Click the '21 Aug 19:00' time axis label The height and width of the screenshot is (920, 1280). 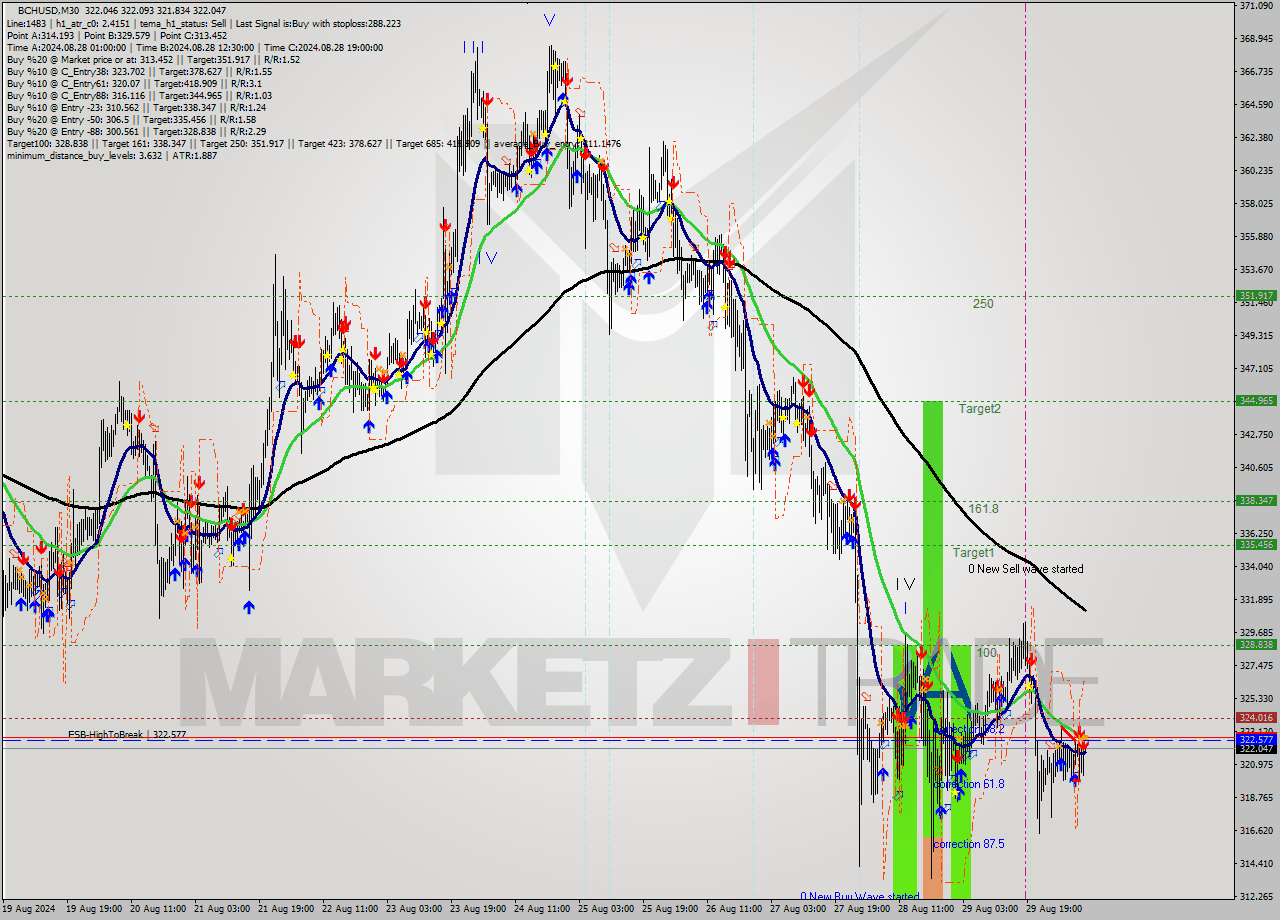285,910
